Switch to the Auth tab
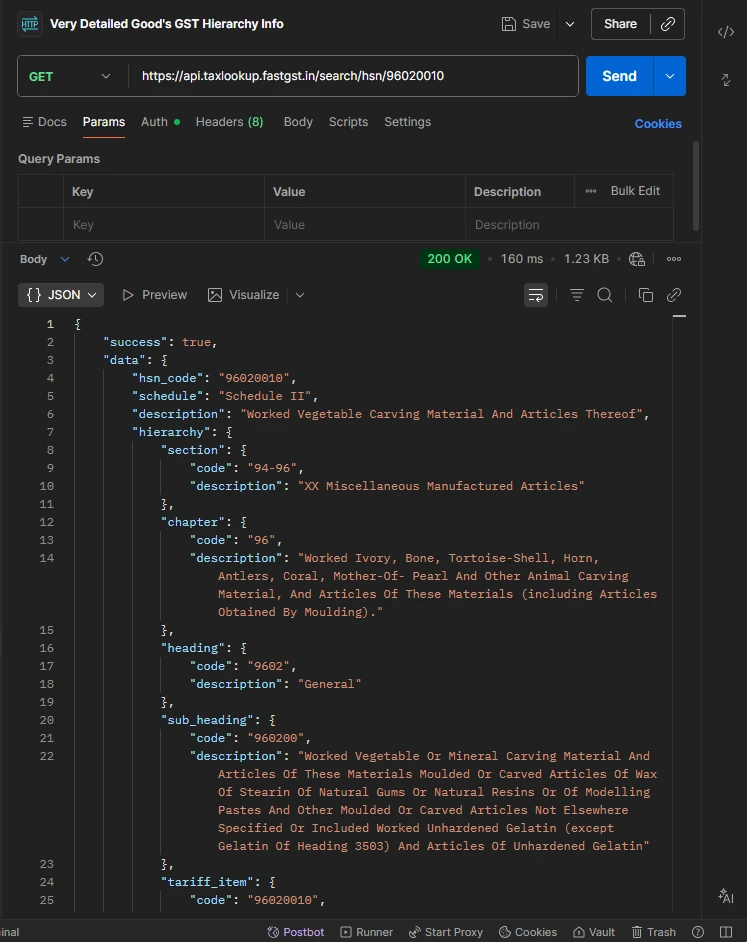Screen dimensions: 747x942 click(x=160, y=122)
